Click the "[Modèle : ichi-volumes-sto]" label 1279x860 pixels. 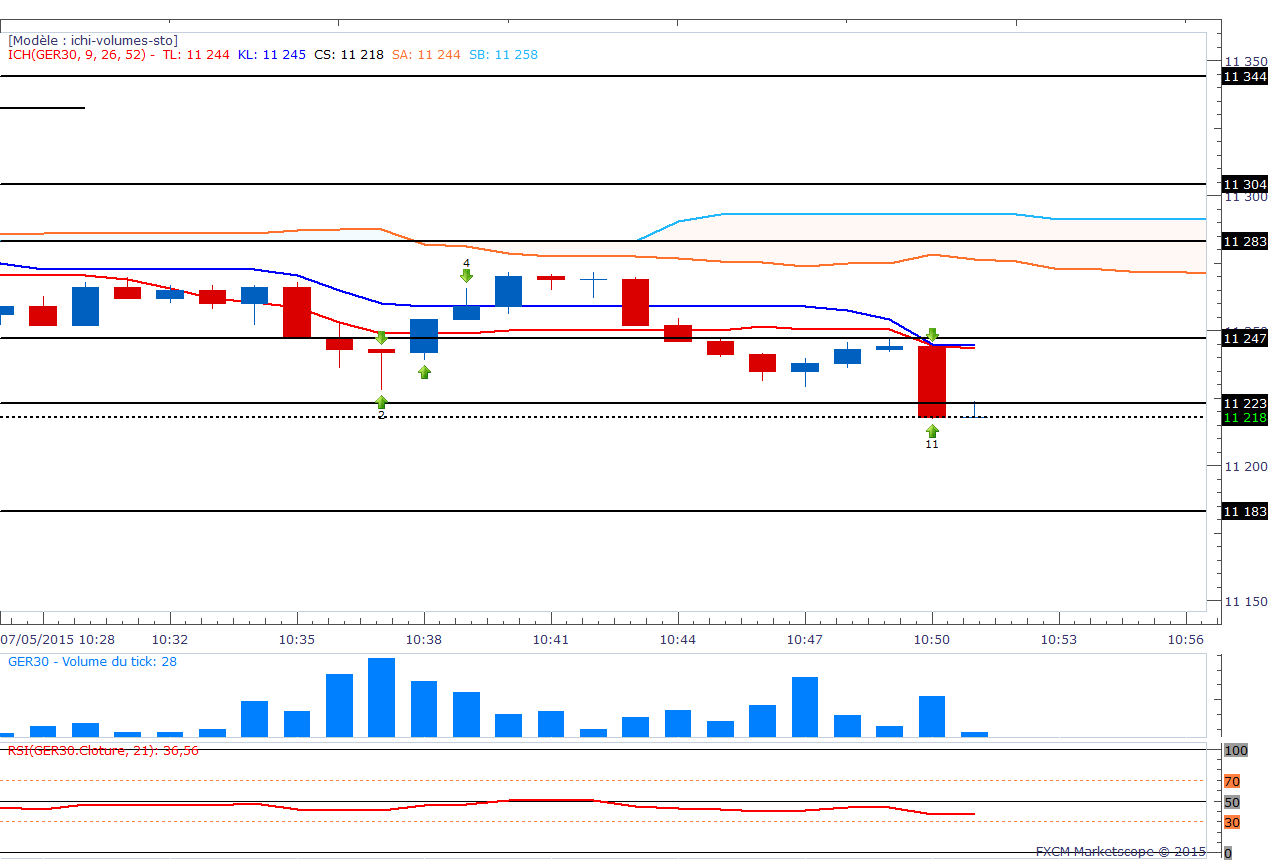[x=93, y=40]
